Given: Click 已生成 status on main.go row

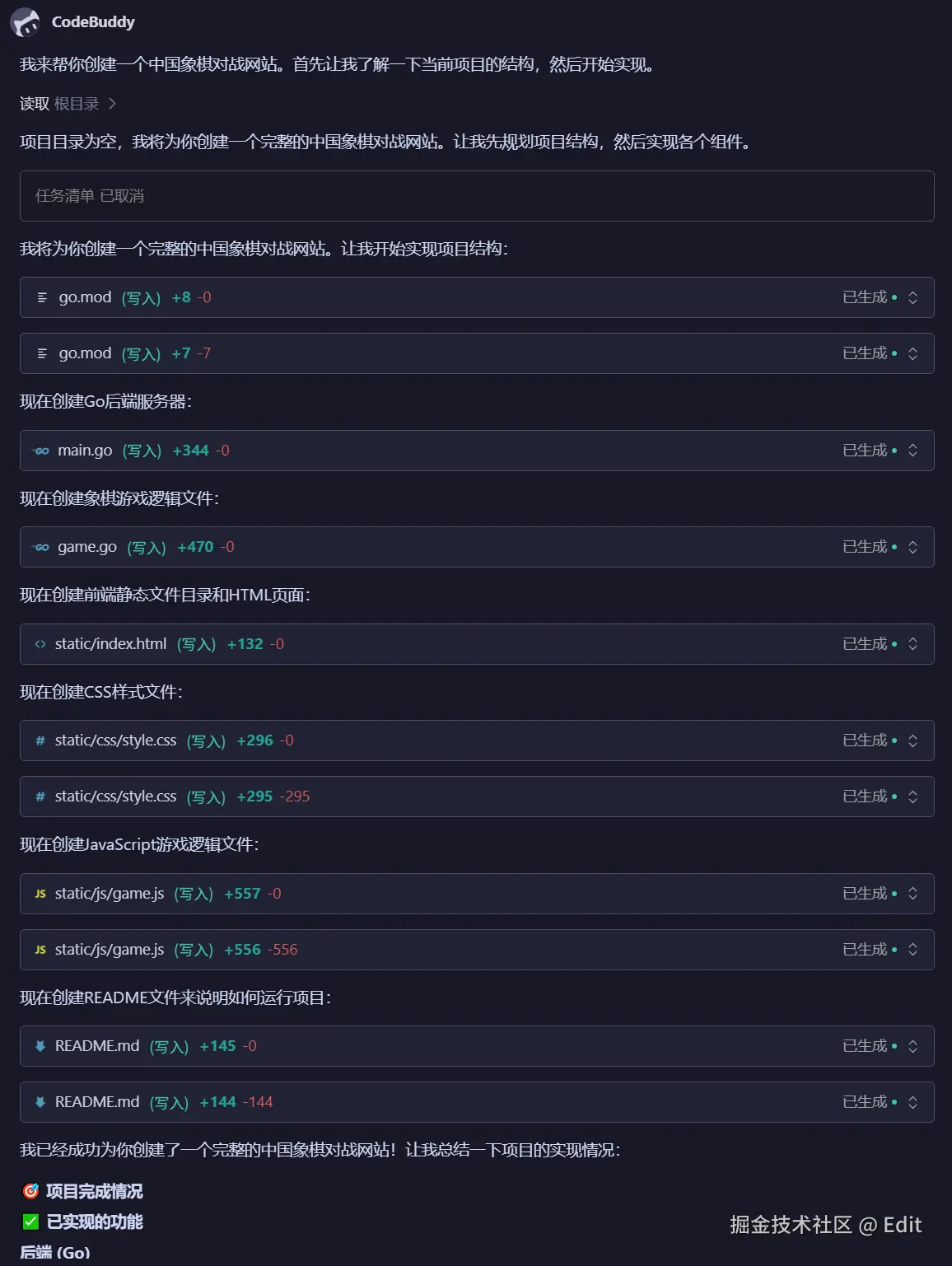Looking at the screenshot, I should (x=865, y=451).
